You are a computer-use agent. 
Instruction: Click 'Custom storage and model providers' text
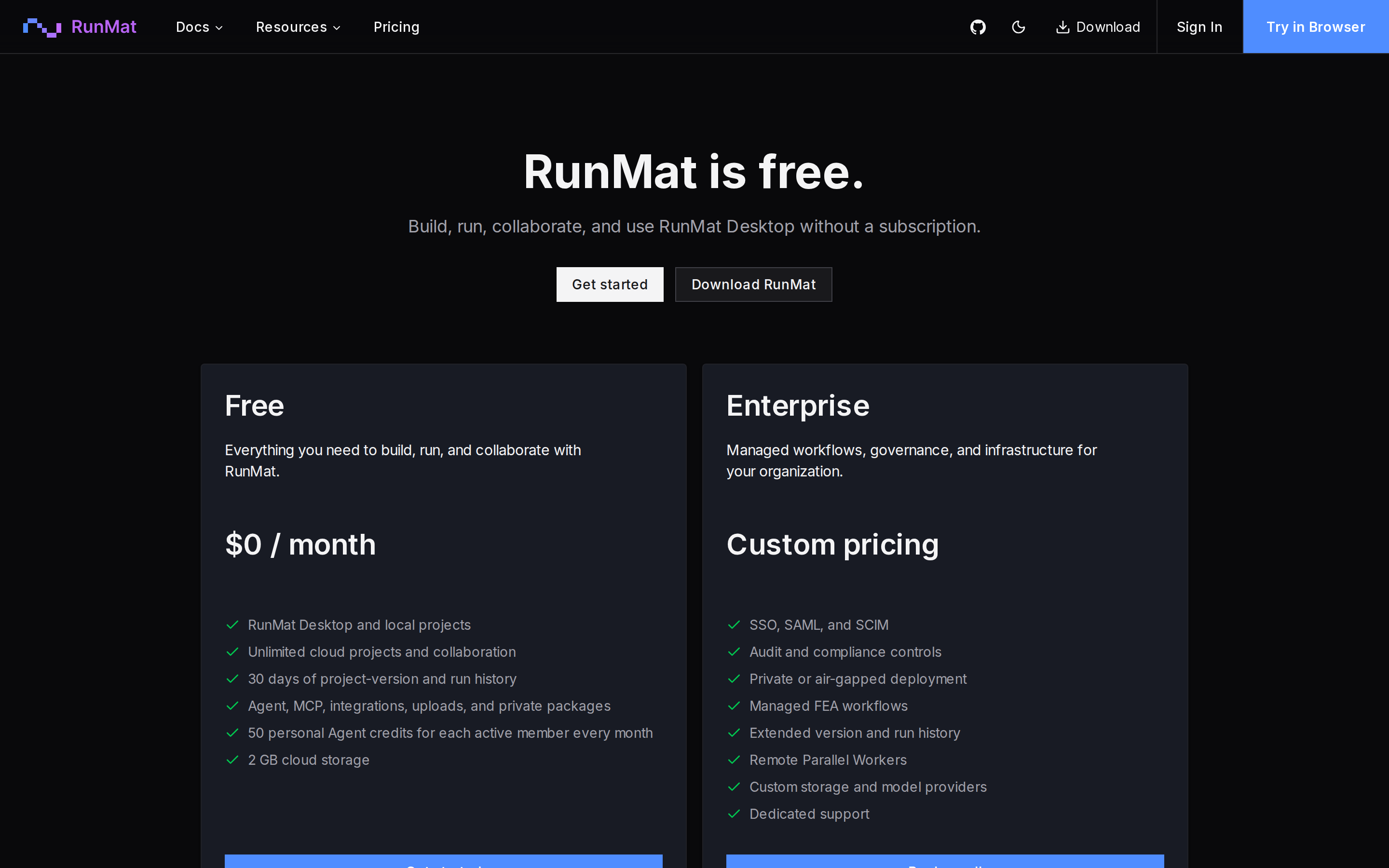[869, 787]
